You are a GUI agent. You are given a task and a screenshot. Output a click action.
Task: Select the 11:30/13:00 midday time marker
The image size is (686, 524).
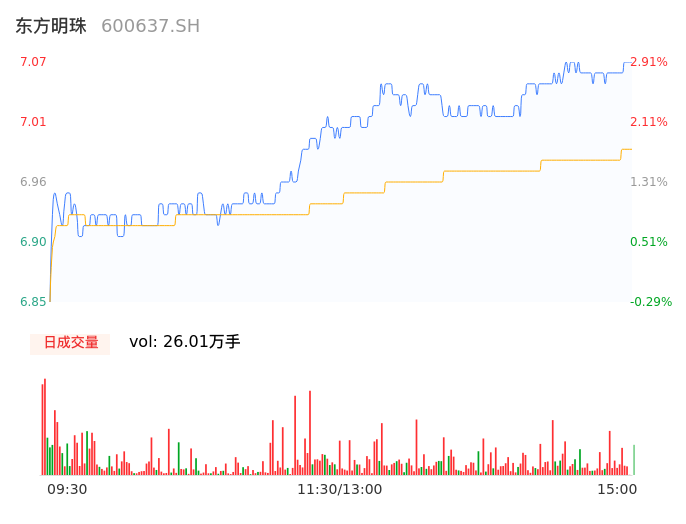pos(339,489)
